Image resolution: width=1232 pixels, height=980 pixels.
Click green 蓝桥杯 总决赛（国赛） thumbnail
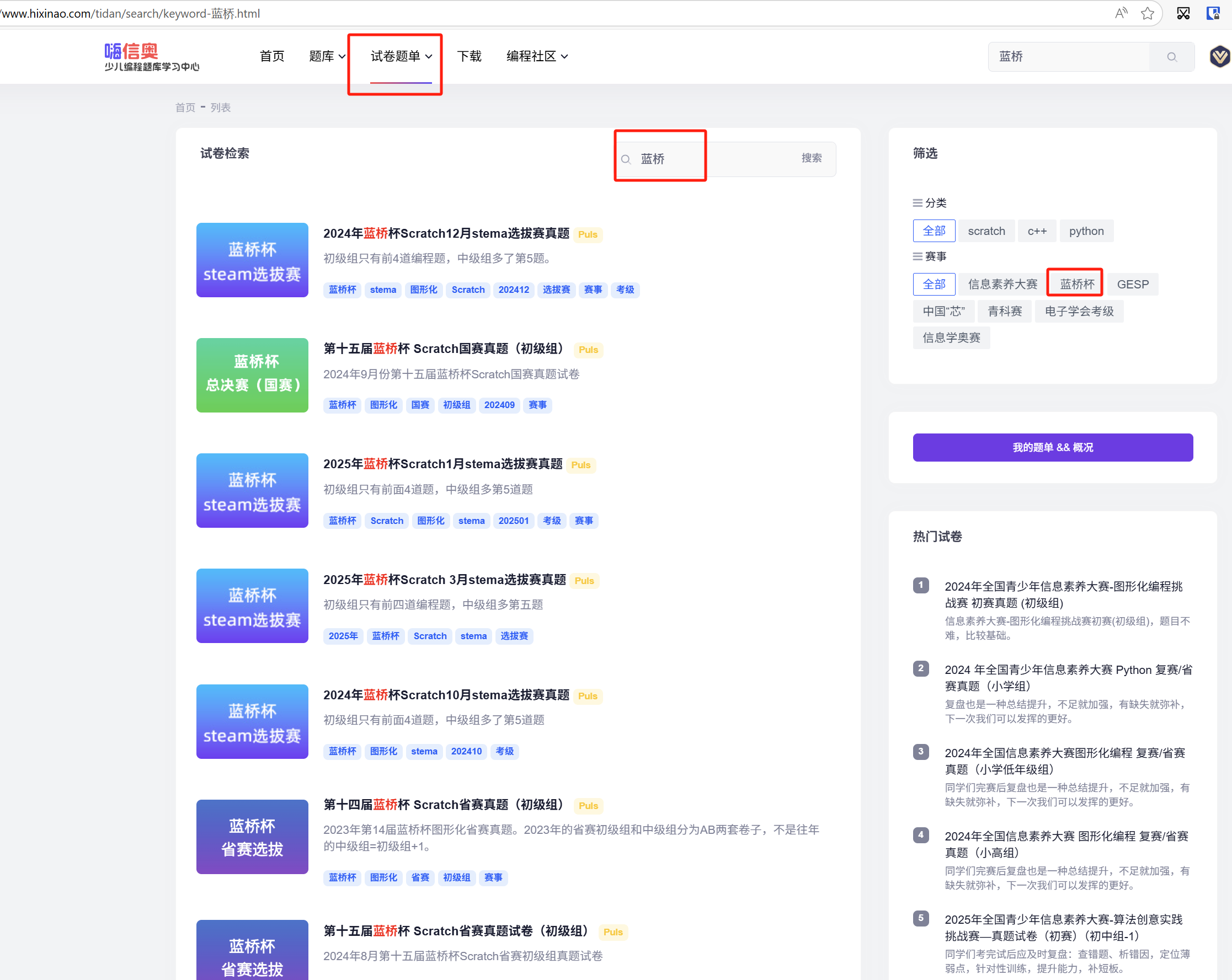(x=252, y=375)
